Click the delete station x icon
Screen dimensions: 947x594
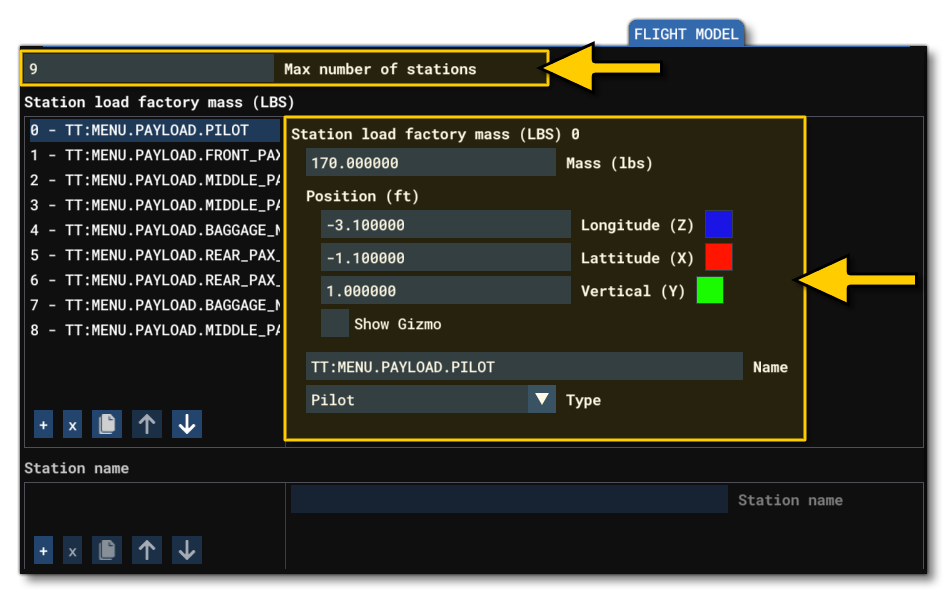(72, 424)
